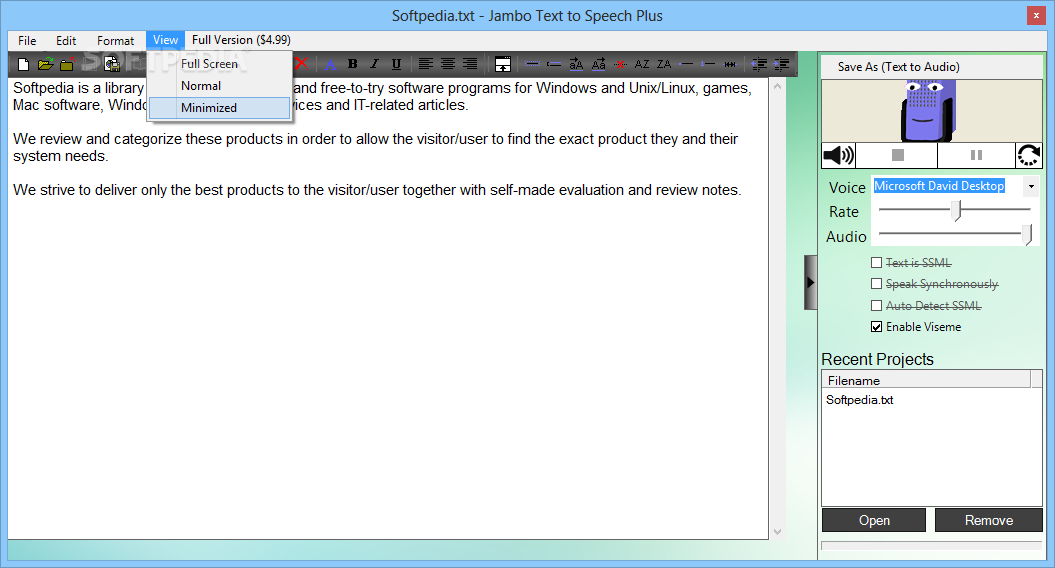Open the File menu

tap(27, 40)
